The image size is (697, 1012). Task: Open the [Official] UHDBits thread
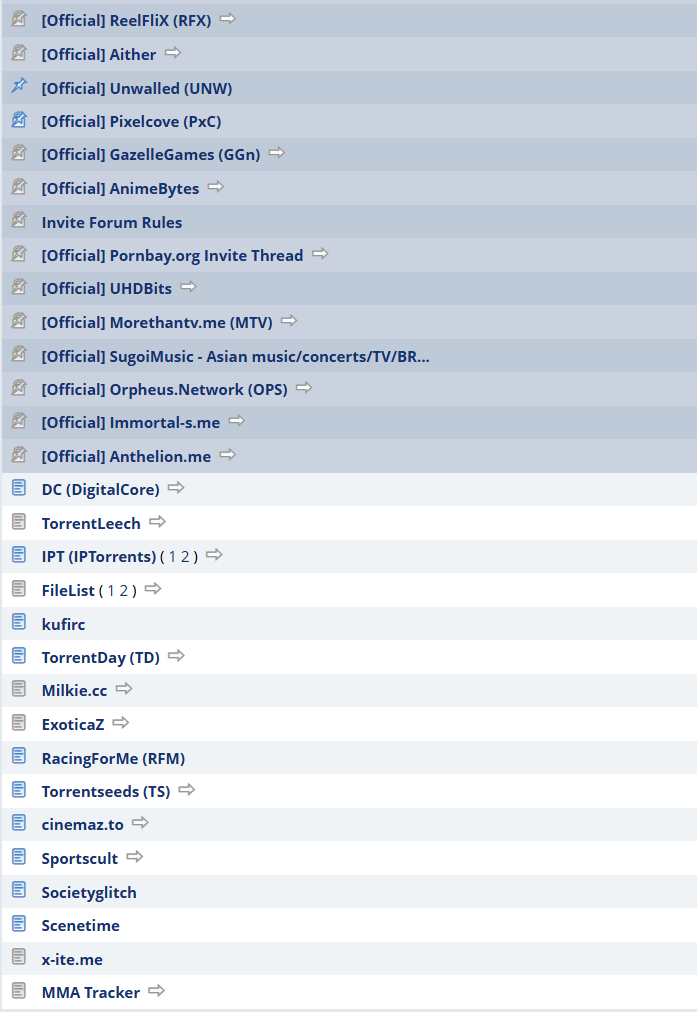(107, 288)
